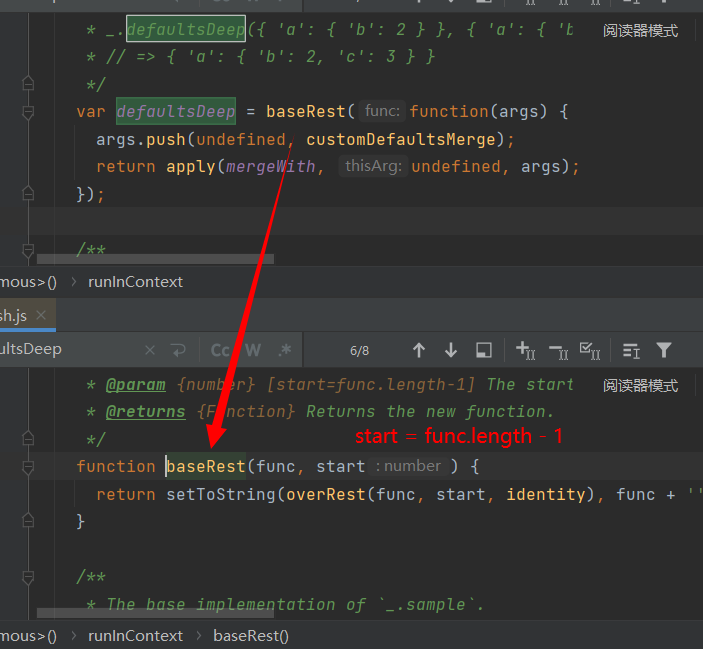The height and width of the screenshot is (649, 703).
Task: Collapse the defaultsDeep declaration fold marker
Action: point(28,112)
